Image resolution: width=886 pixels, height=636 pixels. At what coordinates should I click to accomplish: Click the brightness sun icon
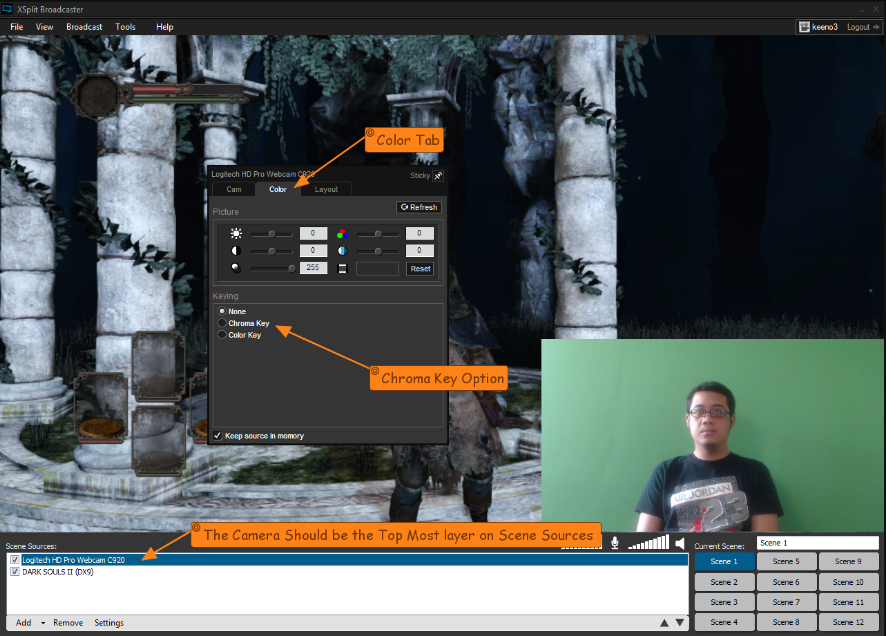pyautogui.click(x=236, y=233)
